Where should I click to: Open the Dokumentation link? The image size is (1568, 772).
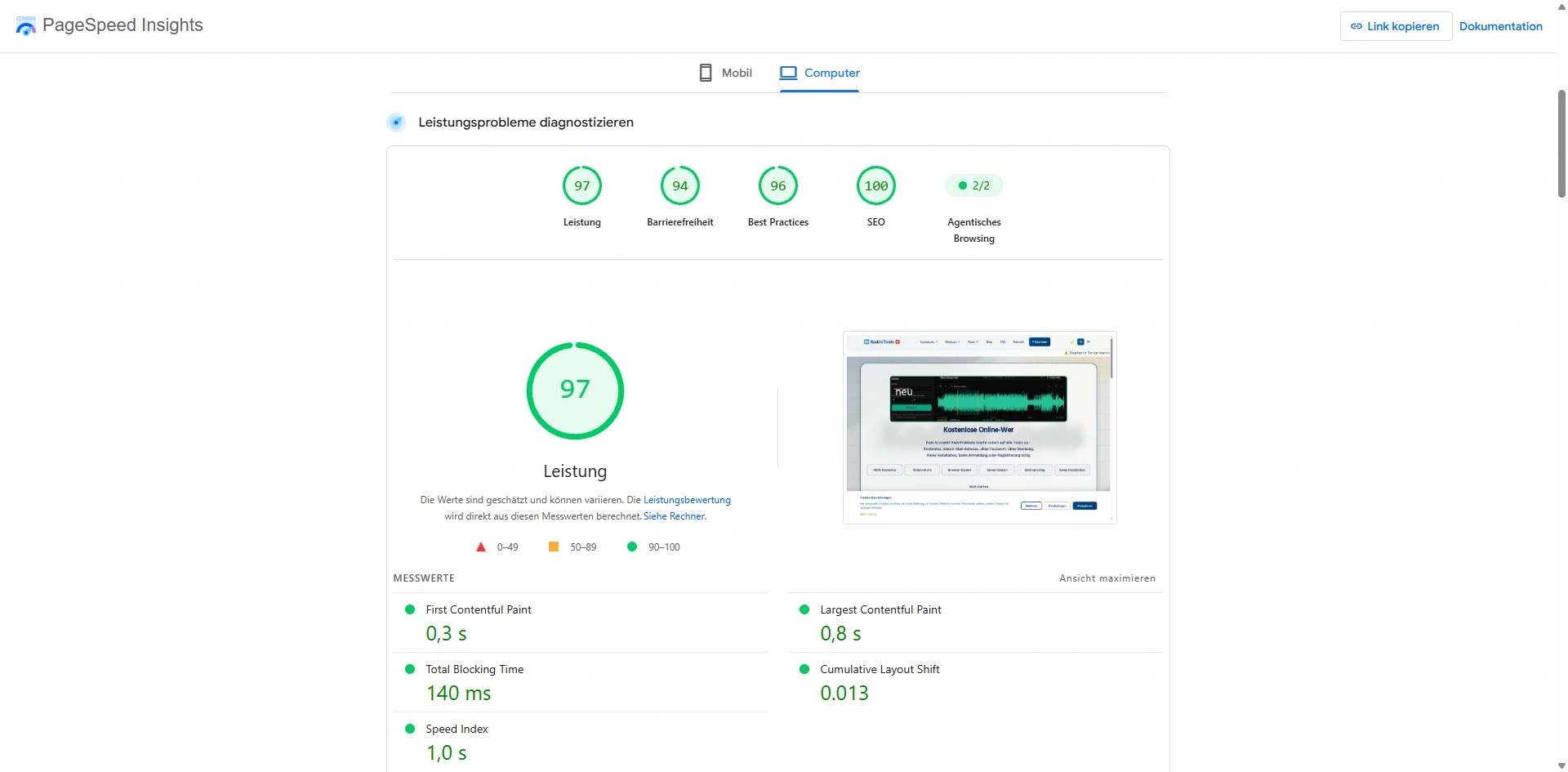point(1500,26)
